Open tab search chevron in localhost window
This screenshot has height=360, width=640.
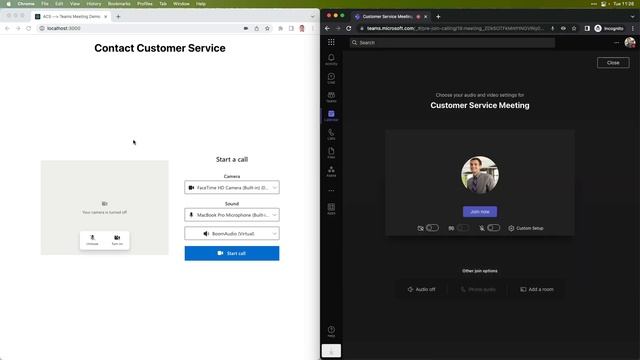312,17
